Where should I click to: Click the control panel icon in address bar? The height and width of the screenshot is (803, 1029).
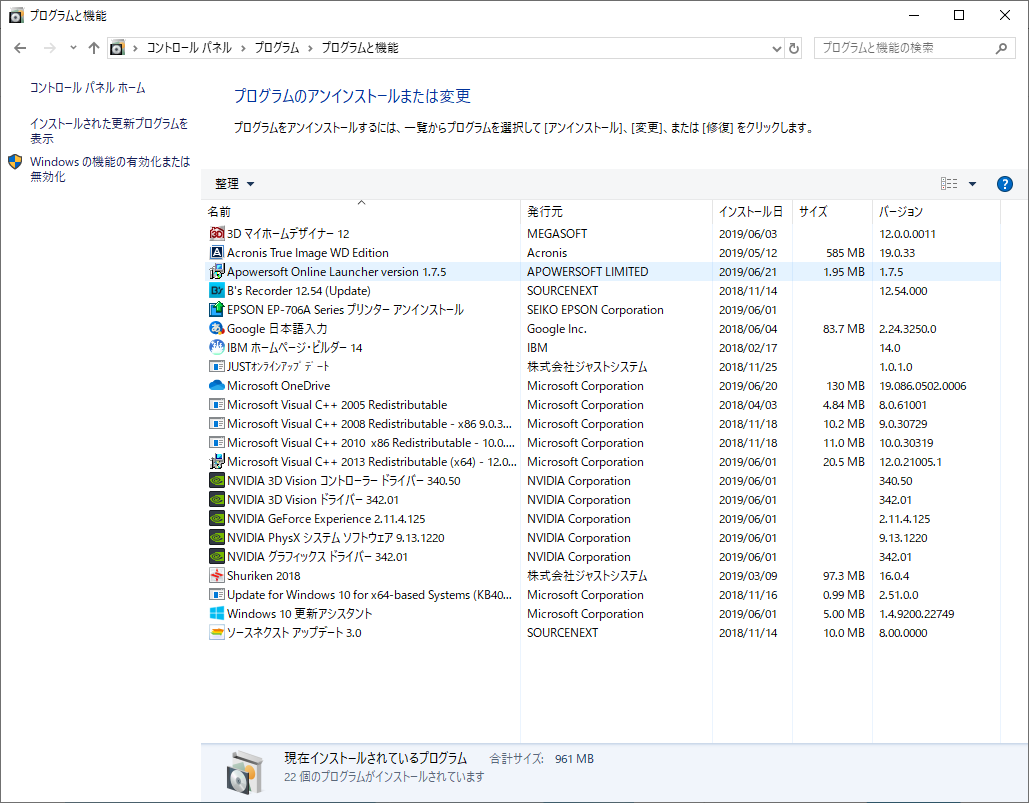click(x=117, y=48)
